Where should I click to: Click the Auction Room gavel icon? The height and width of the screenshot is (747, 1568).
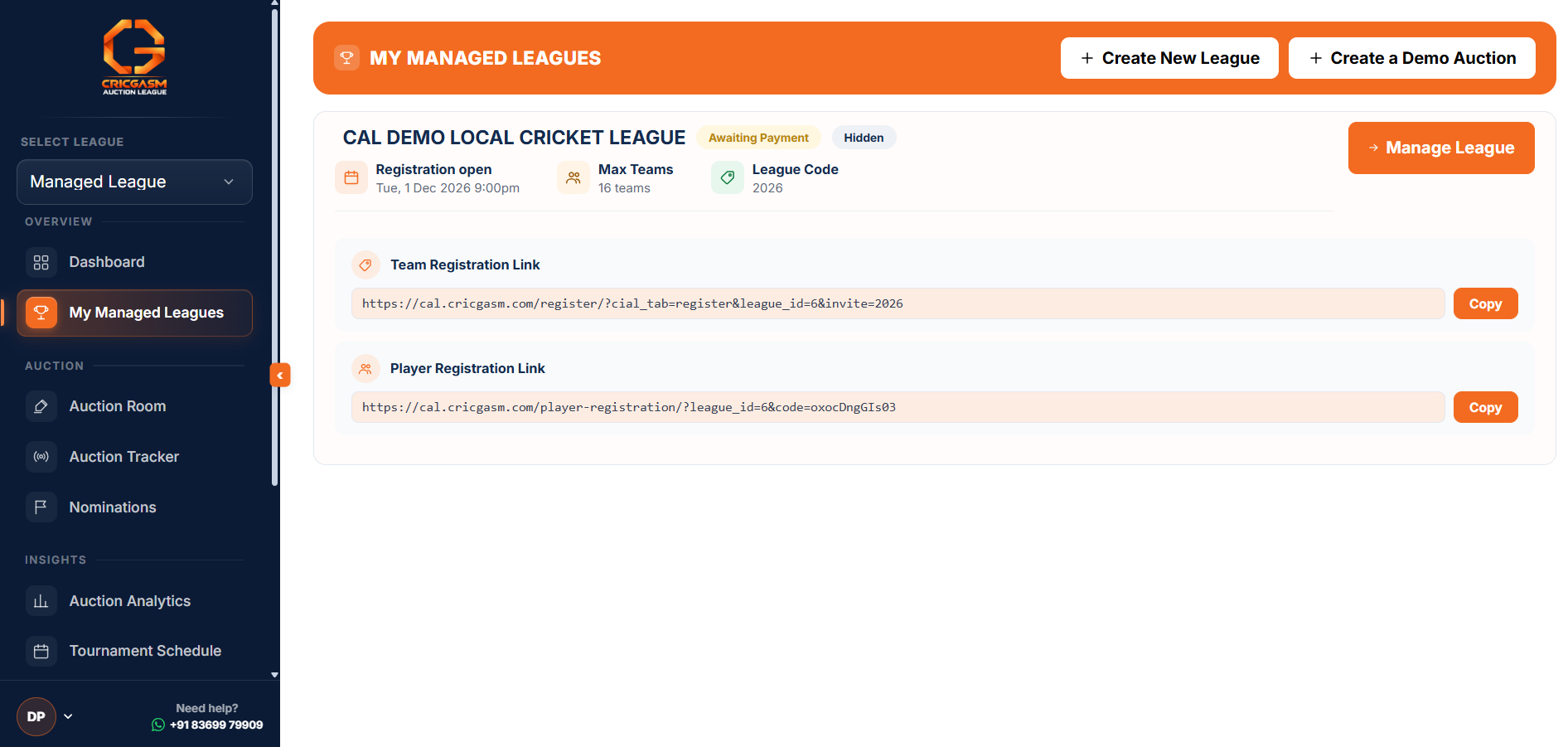pos(41,407)
